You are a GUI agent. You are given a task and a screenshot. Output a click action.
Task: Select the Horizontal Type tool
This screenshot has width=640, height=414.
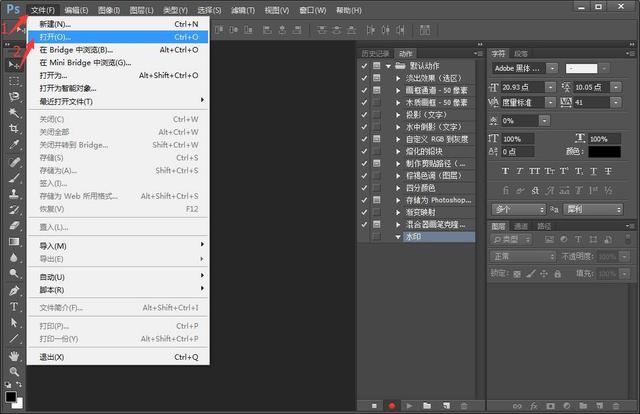click(x=13, y=307)
